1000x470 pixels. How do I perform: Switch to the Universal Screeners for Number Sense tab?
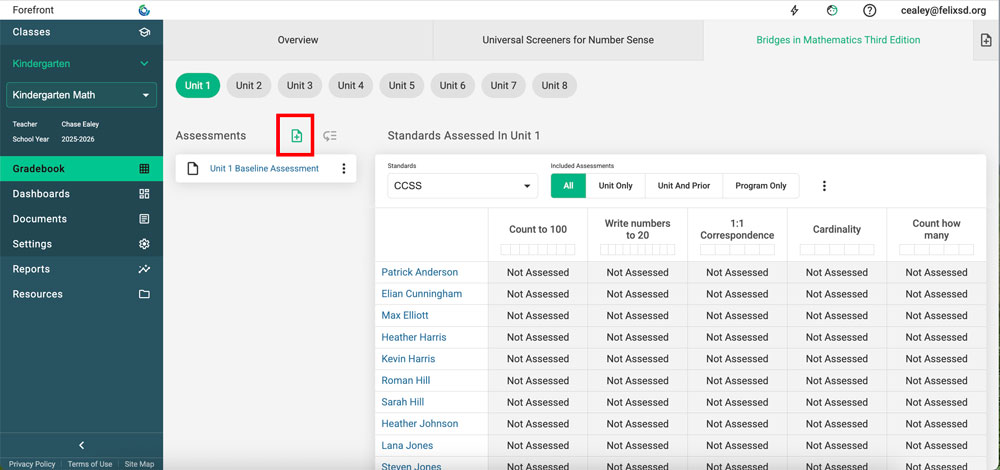click(567, 40)
